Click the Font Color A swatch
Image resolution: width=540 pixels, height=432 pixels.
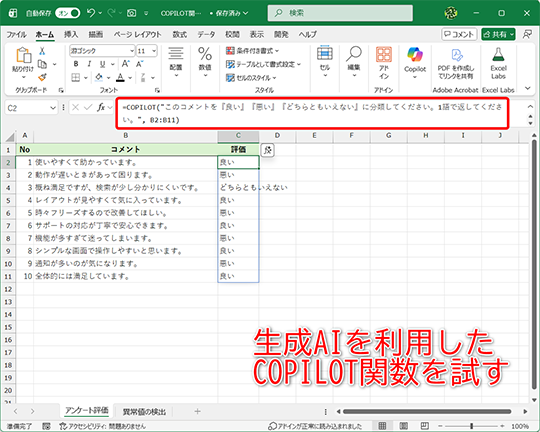click(120, 78)
